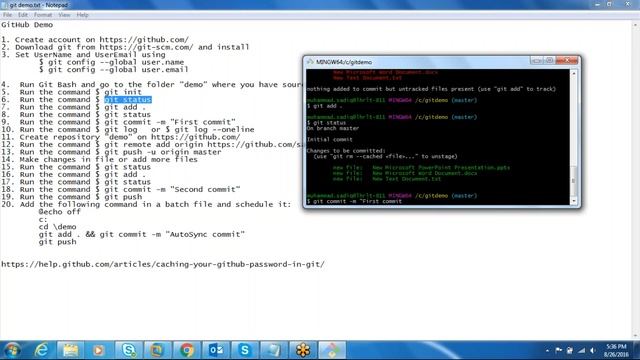Click 'Changes to be committed:' in terminal

pos(346,151)
